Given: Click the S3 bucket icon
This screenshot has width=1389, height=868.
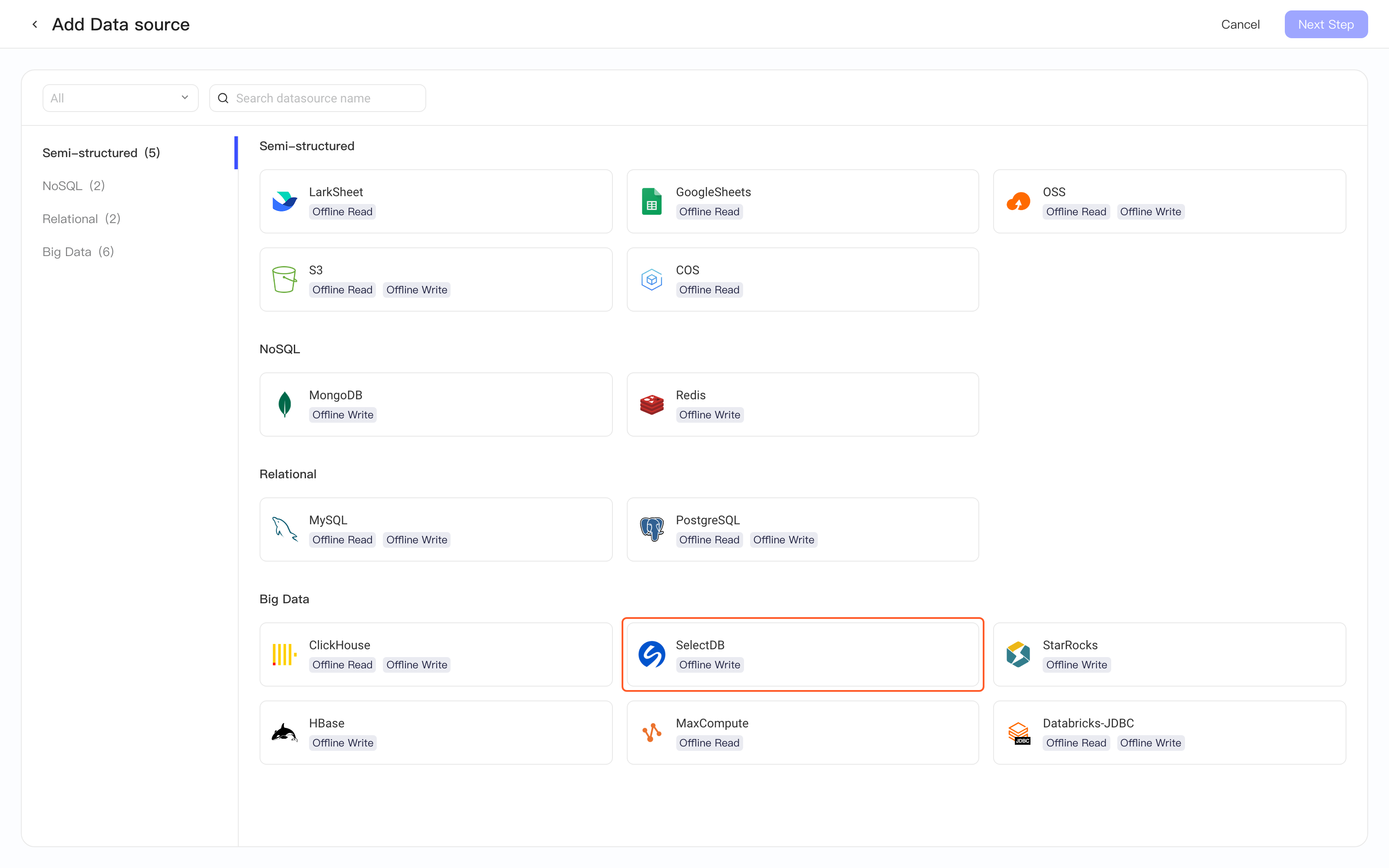Looking at the screenshot, I should (285, 279).
